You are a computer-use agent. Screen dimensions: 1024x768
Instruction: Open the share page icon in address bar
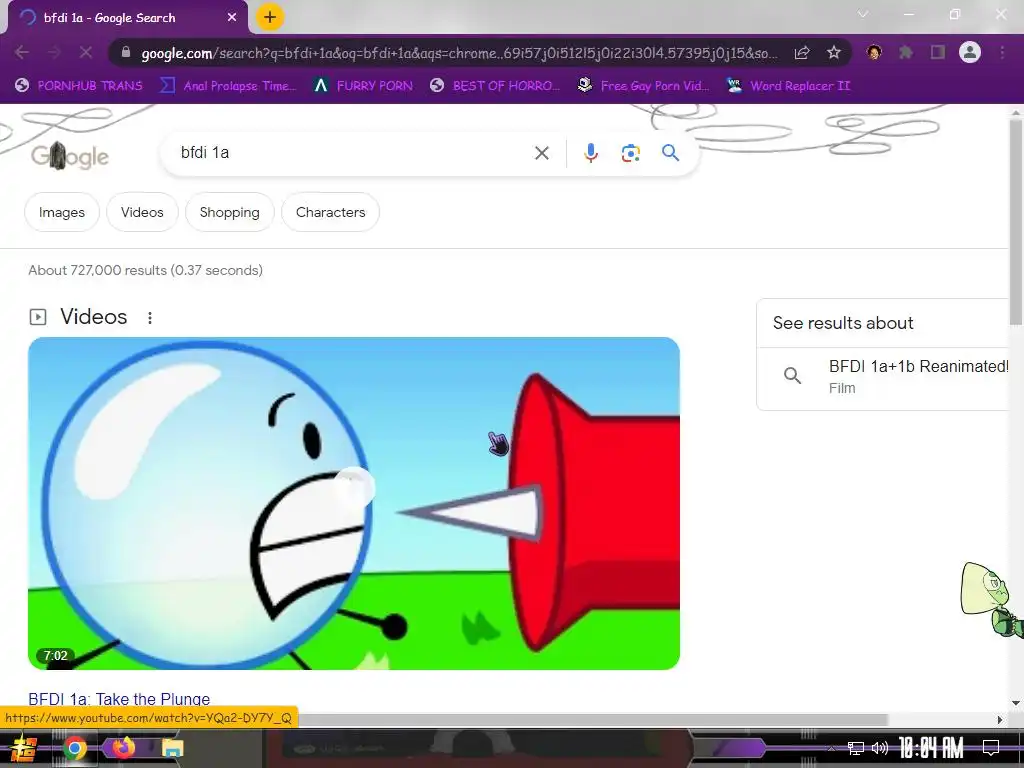802,52
